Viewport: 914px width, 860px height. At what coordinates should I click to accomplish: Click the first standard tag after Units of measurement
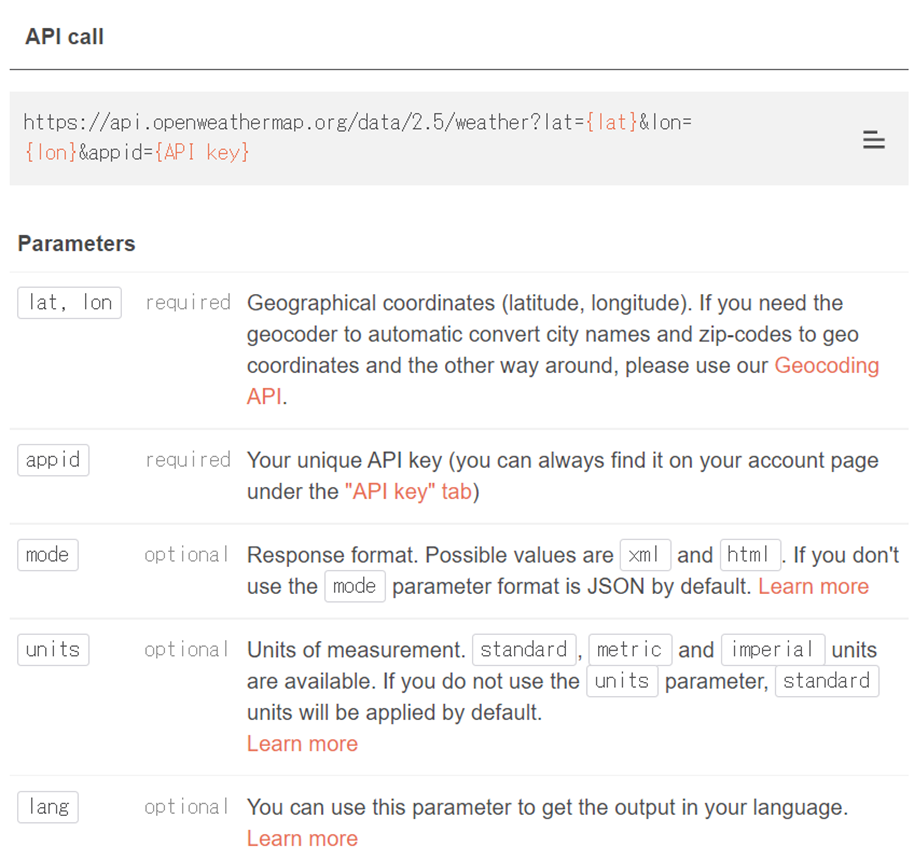524,650
